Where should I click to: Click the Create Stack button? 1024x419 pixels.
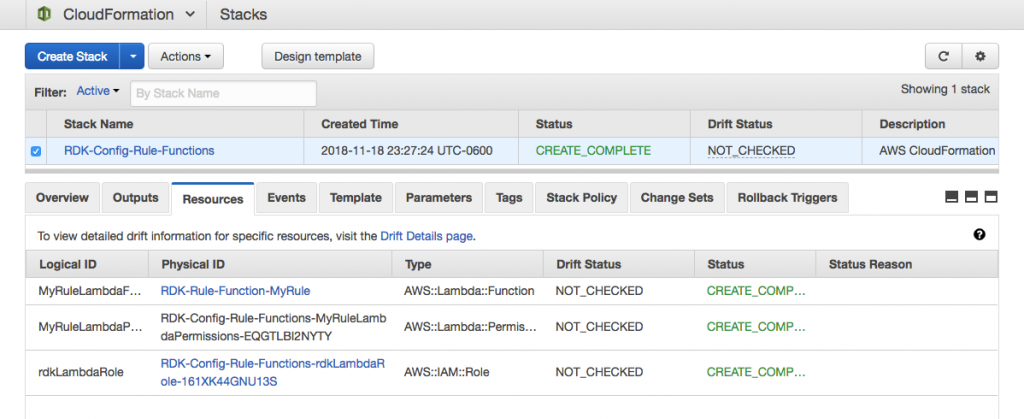pos(72,56)
